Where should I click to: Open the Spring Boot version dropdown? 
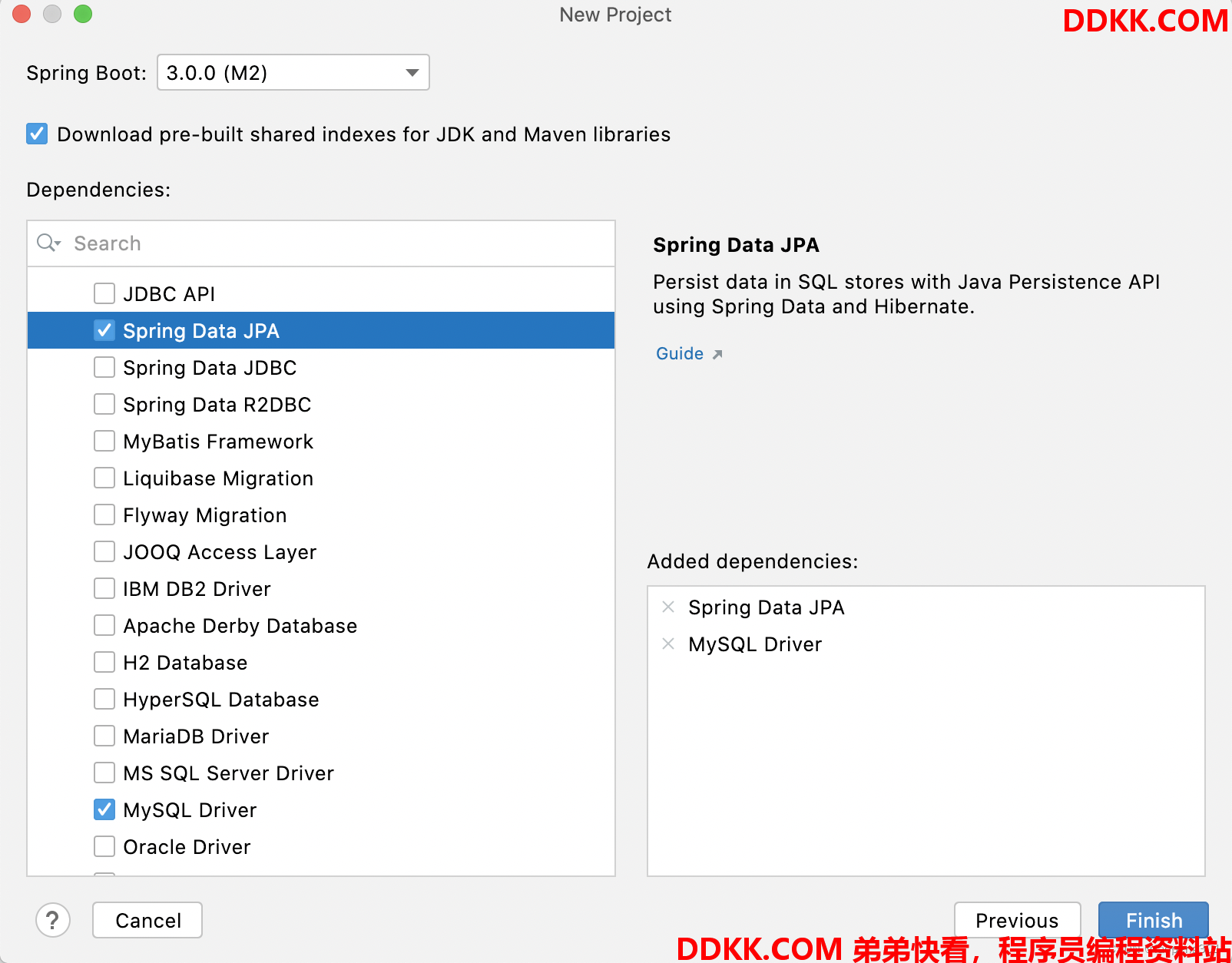pos(293,72)
